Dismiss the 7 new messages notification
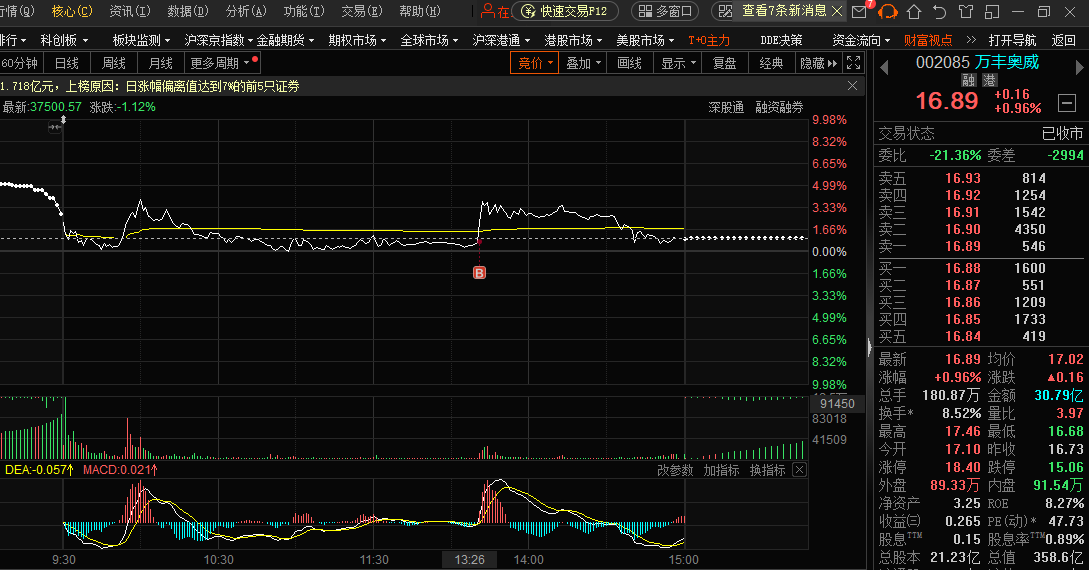Viewport: 1089px width, 570px height. click(837, 11)
